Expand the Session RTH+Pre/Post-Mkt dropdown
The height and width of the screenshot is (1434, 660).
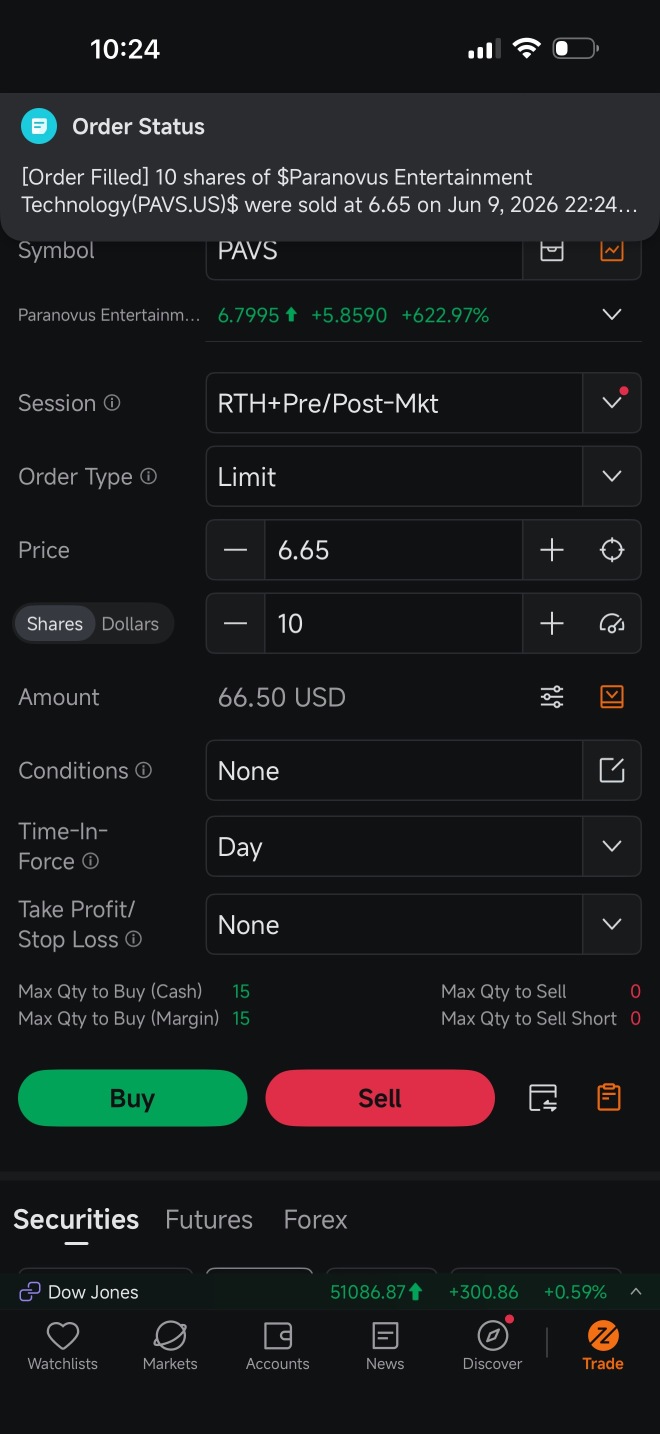(x=423, y=403)
